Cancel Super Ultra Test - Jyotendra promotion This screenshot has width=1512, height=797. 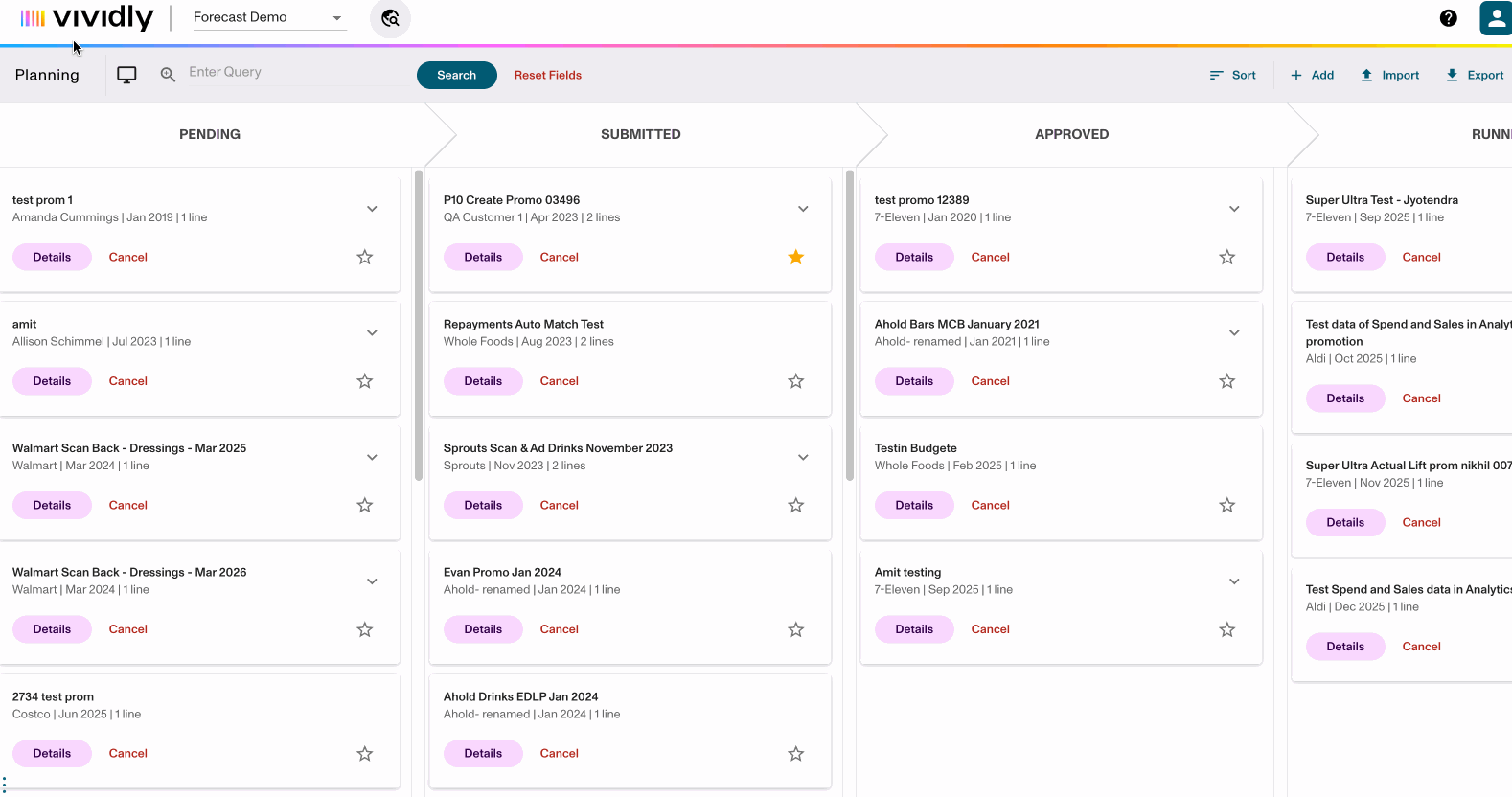[1422, 257]
